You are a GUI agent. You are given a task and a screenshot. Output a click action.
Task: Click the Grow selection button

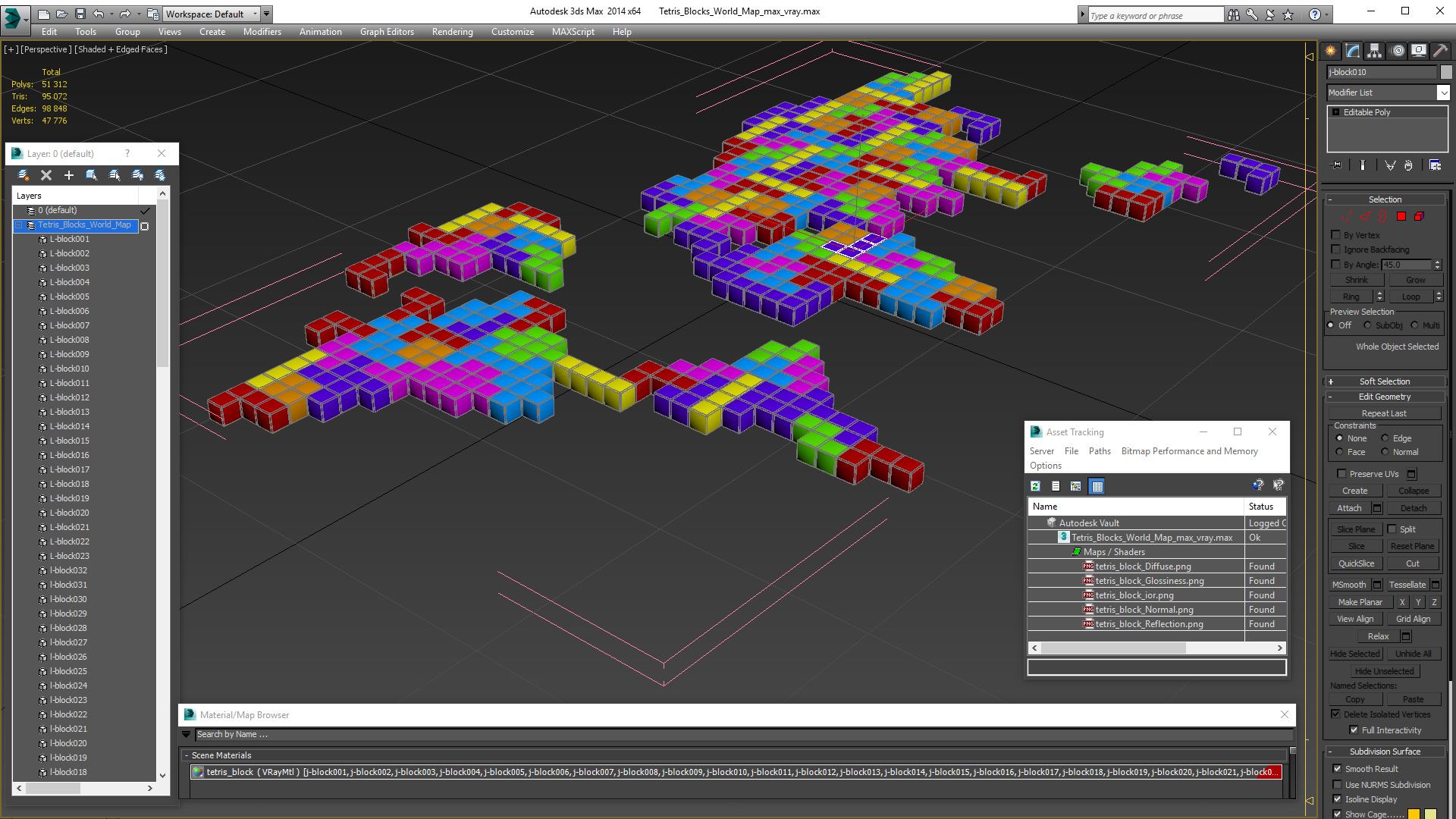tap(1415, 280)
